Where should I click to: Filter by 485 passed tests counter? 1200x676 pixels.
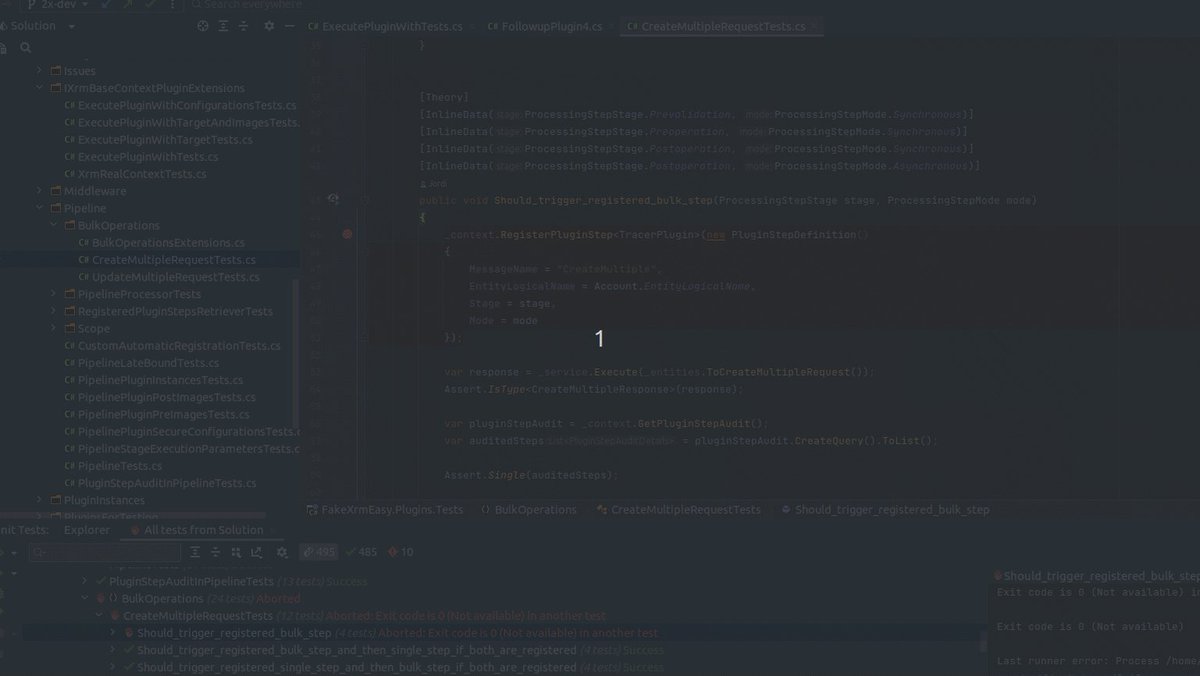[x=362, y=552]
